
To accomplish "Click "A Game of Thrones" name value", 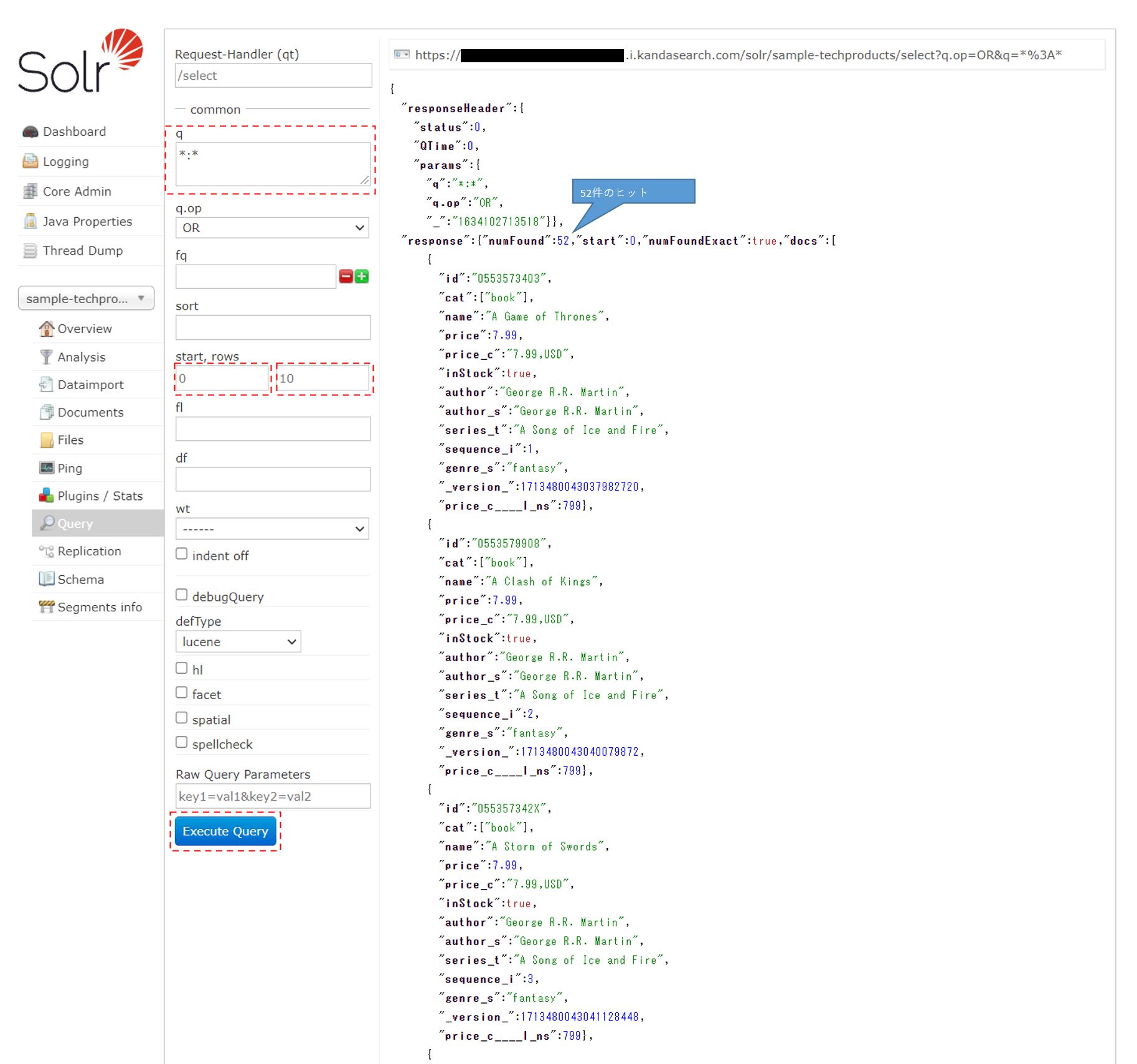I will 545,317.
